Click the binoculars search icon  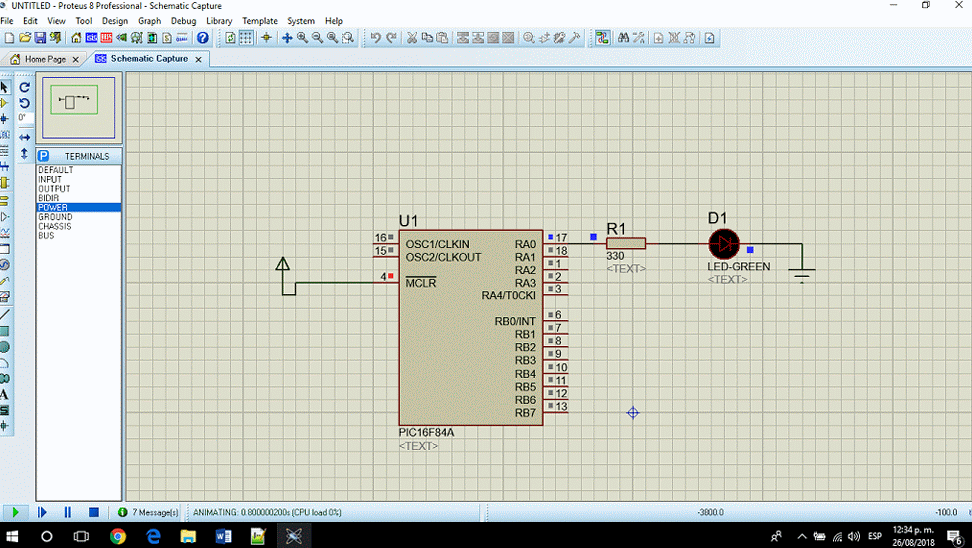click(x=624, y=38)
